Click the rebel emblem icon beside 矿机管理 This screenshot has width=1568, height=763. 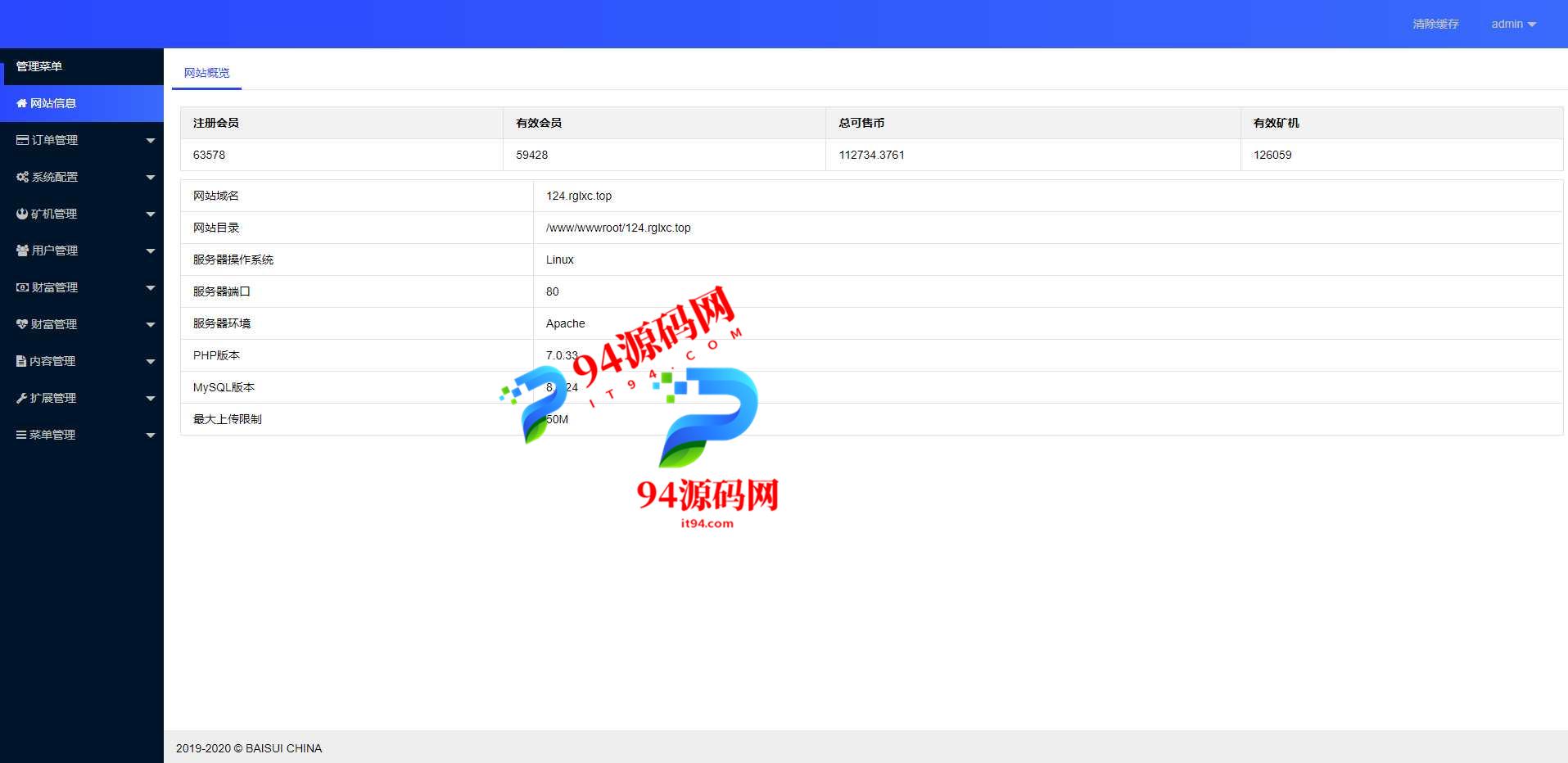[22, 214]
